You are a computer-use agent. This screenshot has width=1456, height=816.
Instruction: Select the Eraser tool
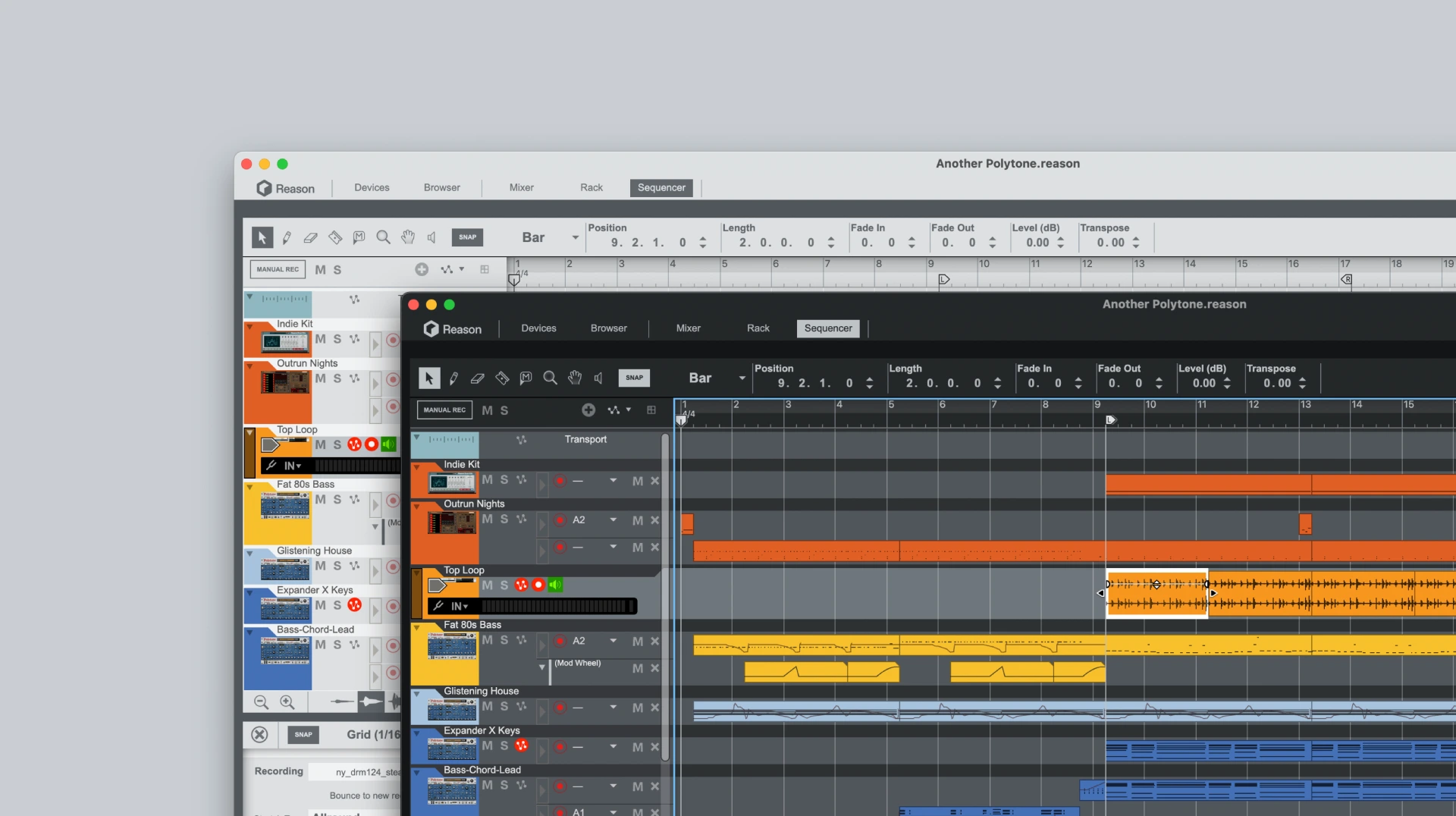(x=477, y=378)
